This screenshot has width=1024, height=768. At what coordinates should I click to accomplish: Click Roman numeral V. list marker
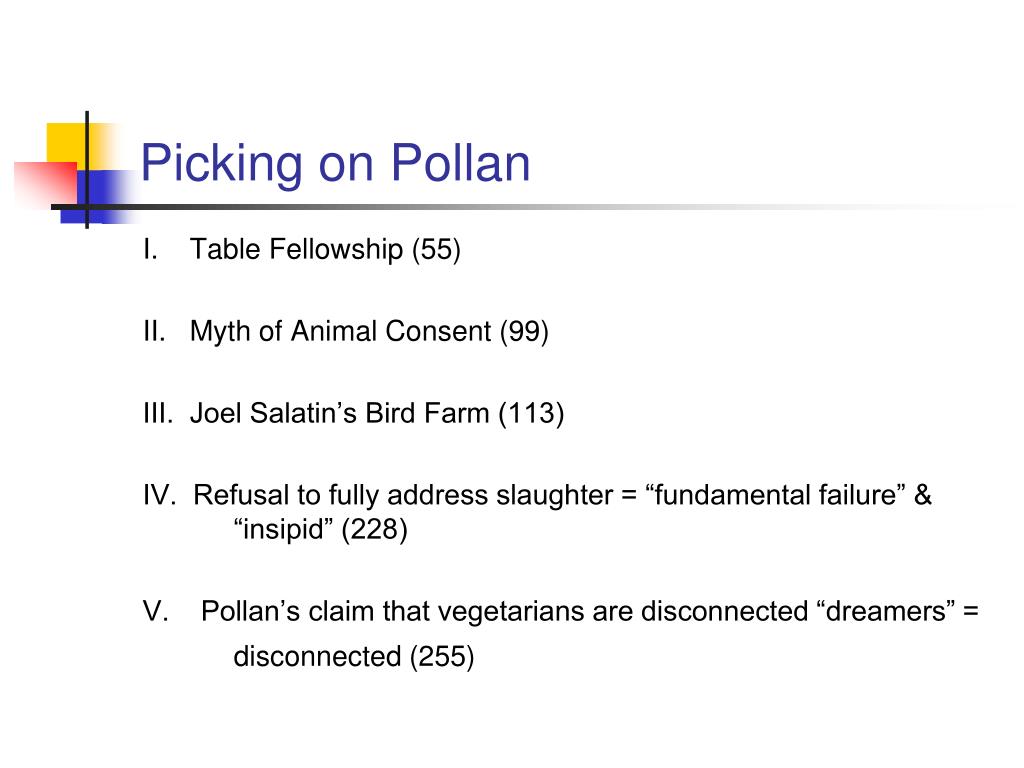click(155, 611)
